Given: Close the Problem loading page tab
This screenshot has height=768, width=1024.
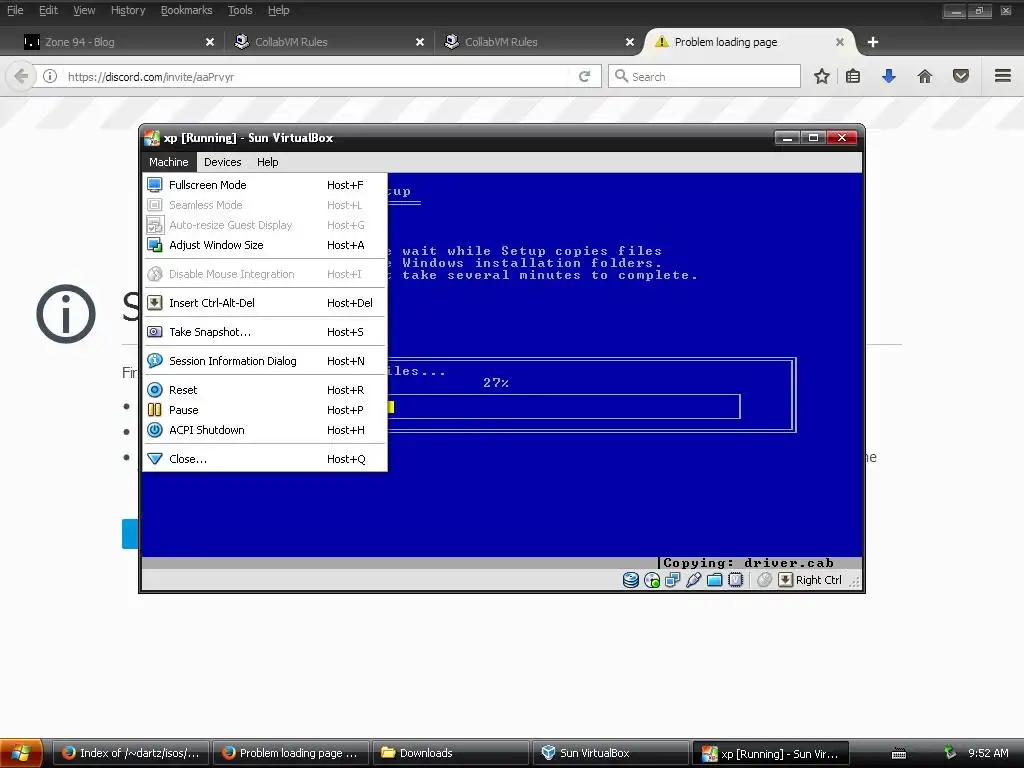Looking at the screenshot, I should (840, 42).
